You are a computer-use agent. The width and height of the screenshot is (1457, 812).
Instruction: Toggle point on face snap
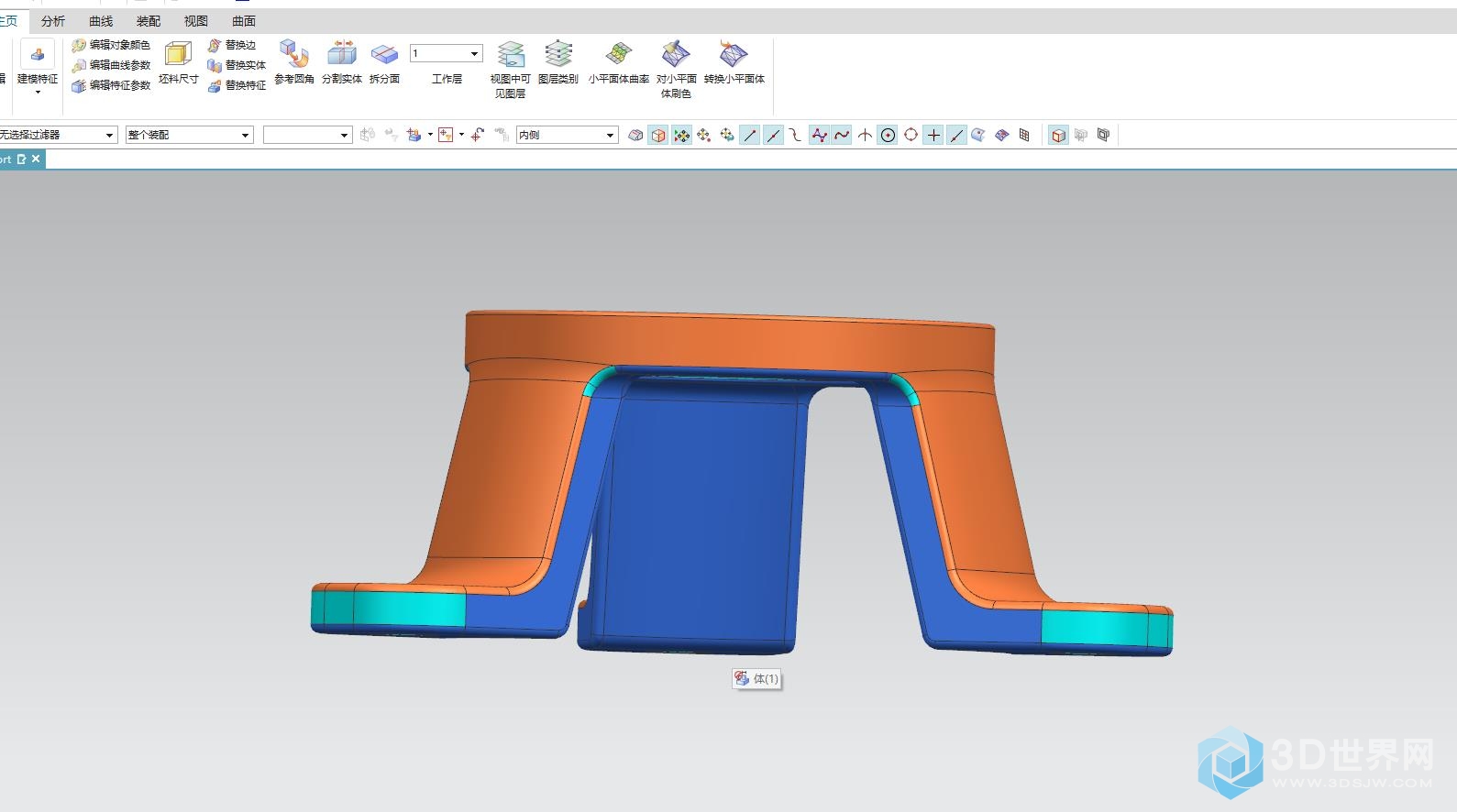(978, 135)
